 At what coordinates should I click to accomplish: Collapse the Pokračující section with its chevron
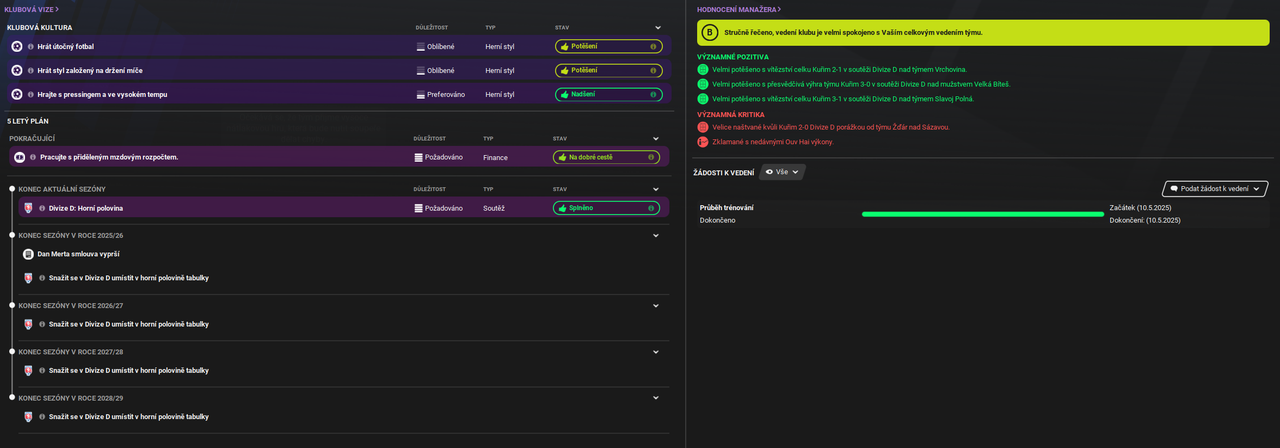(658, 138)
